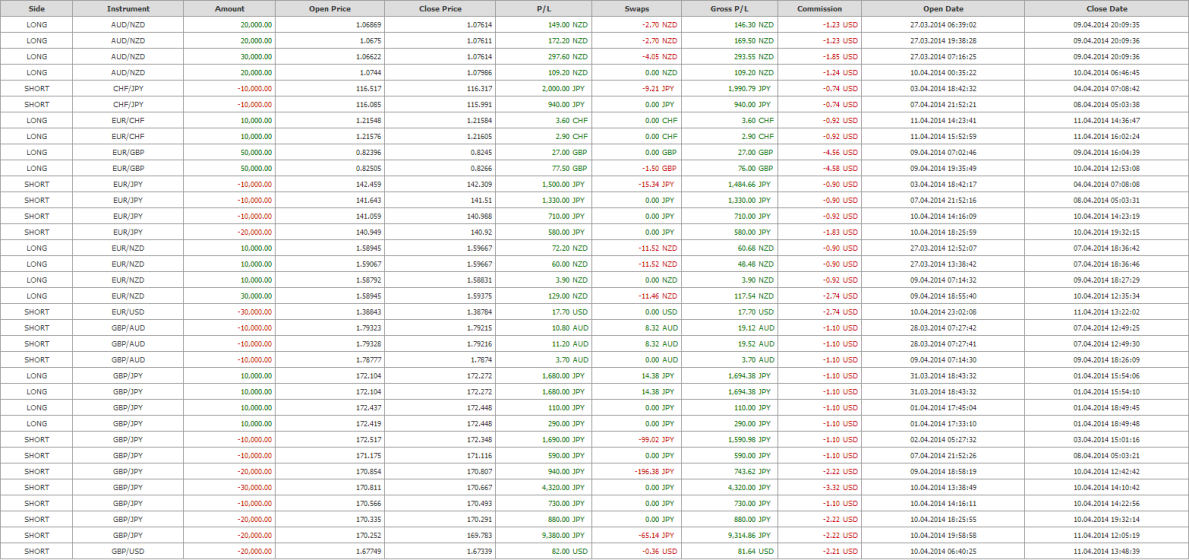The width and height of the screenshot is (1189, 560).
Task: Click close date 11.04.2014 16:02:24
Action: click(1106, 136)
